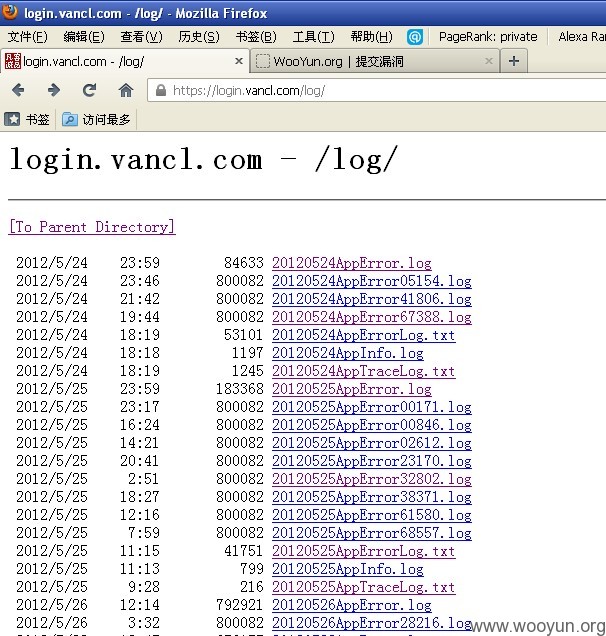
Task: Close the WooYun.org tab
Action: click(489, 61)
